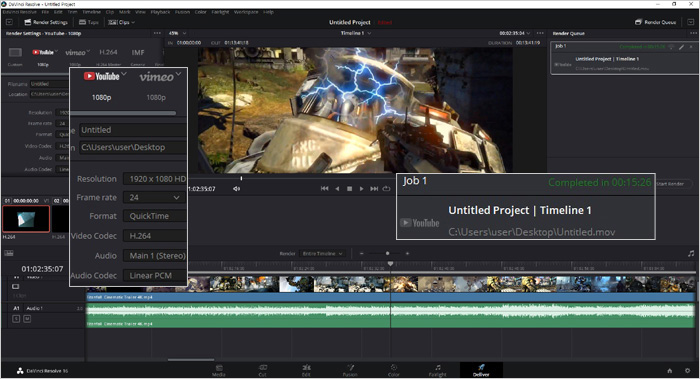The image size is (700, 379).
Task: Switch to the Media page
Action: point(219,370)
